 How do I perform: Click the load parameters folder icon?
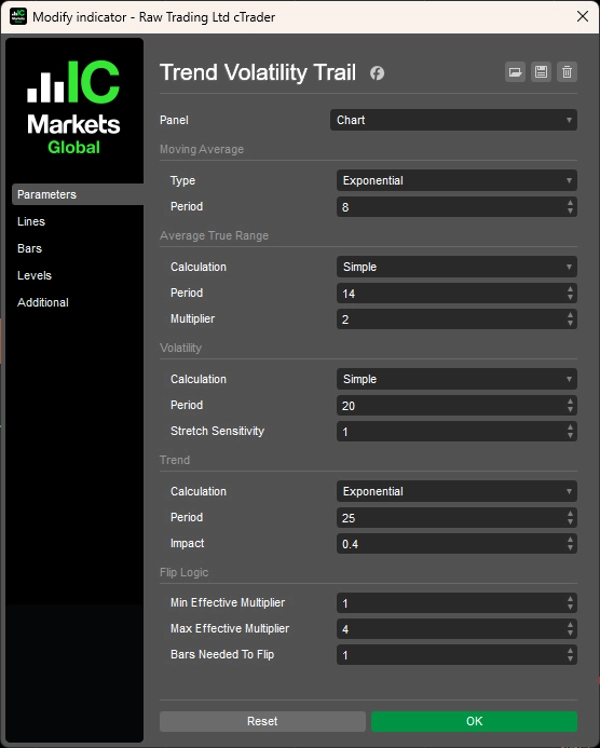point(515,72)
